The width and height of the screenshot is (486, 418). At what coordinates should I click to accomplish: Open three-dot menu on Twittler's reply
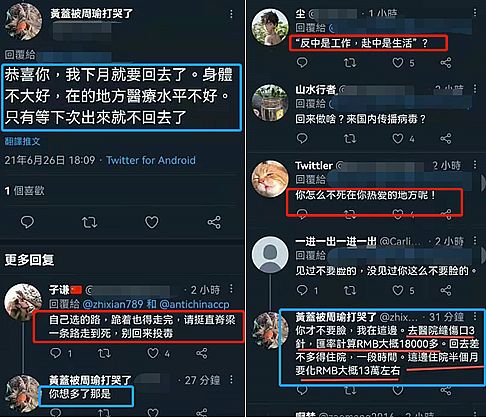(475, 165)
